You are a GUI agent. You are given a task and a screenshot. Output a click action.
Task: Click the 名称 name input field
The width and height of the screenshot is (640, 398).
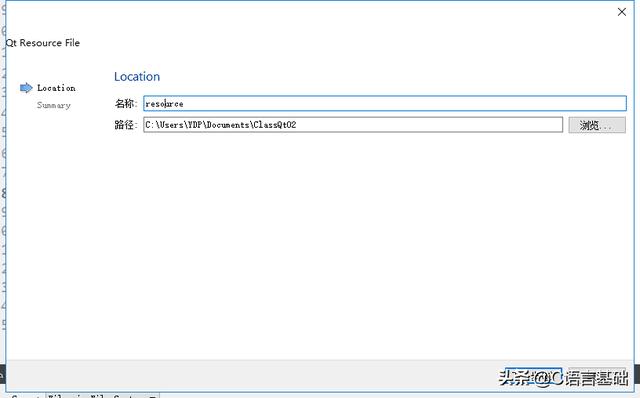click(385, 103)
